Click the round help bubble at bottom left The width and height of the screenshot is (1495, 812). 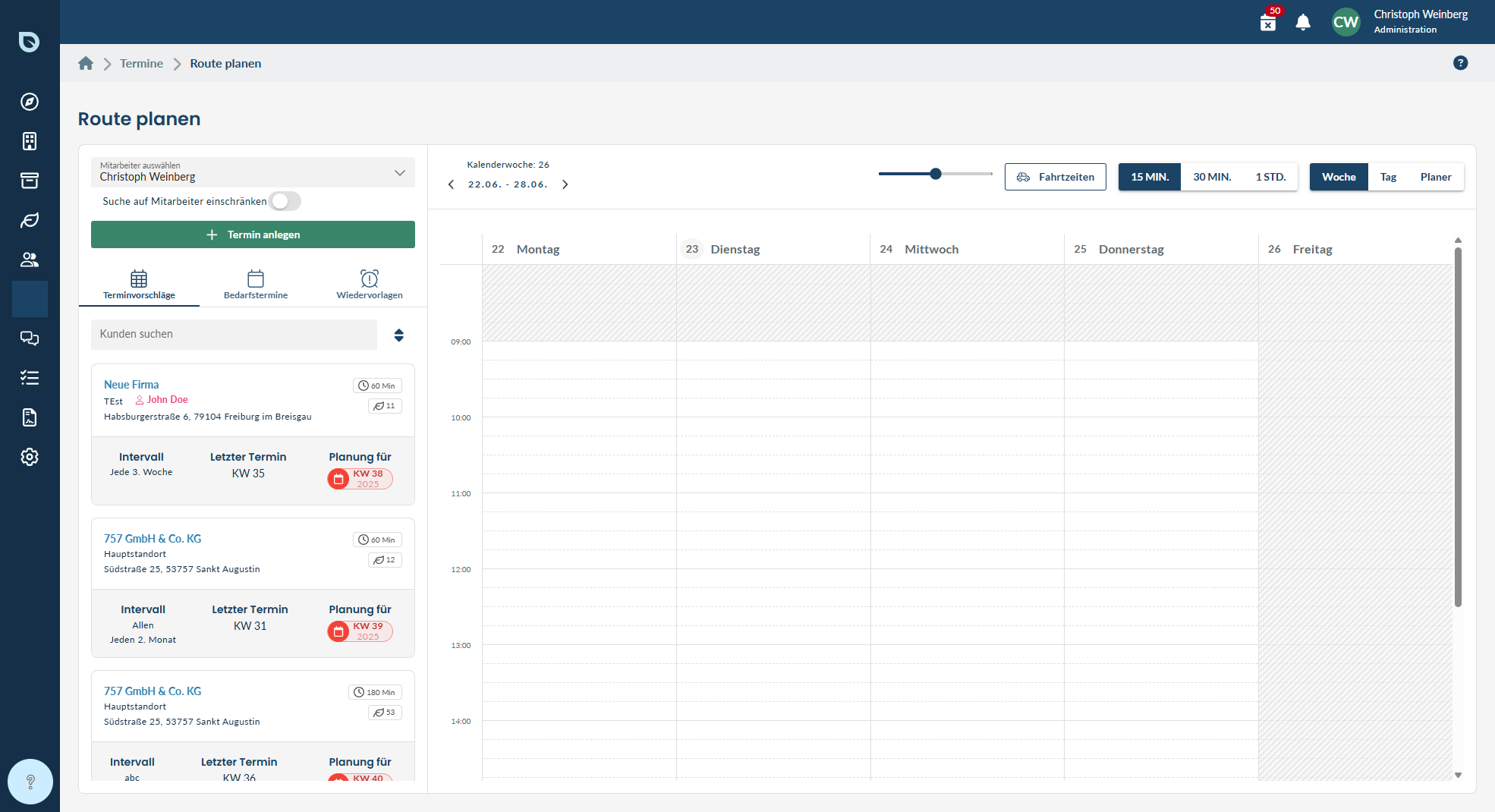[x=30, y=782]
